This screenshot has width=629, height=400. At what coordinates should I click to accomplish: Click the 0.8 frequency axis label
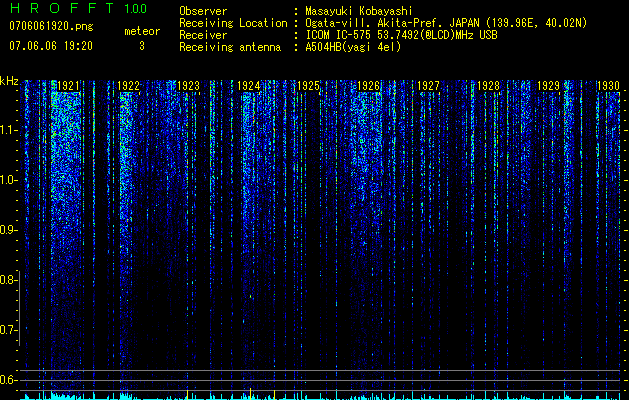[7, 280]
